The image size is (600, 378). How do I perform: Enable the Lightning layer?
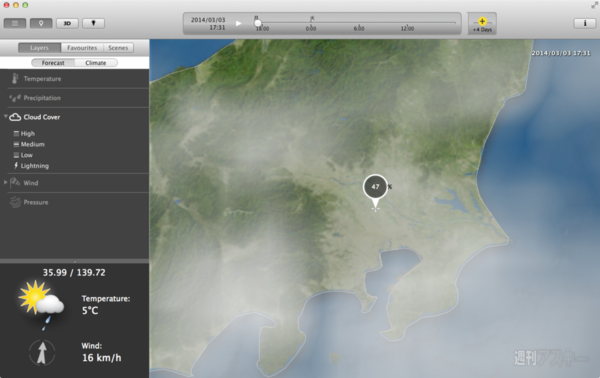click(34, 166)
